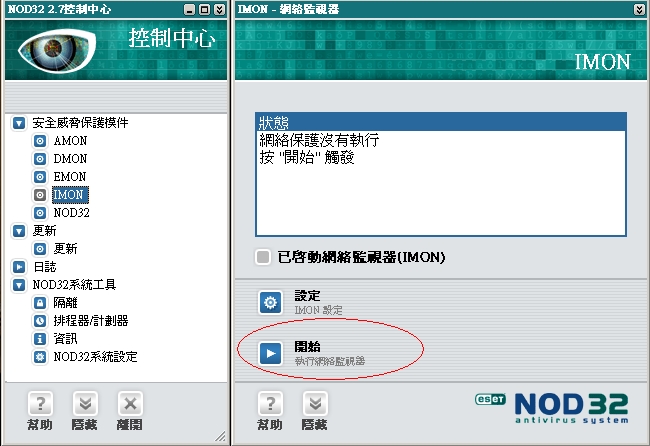Collapse the NOD32系統工具 tree section
This screenshot has height=446, width=650.
pyautogui.click(x=19, y=285)
